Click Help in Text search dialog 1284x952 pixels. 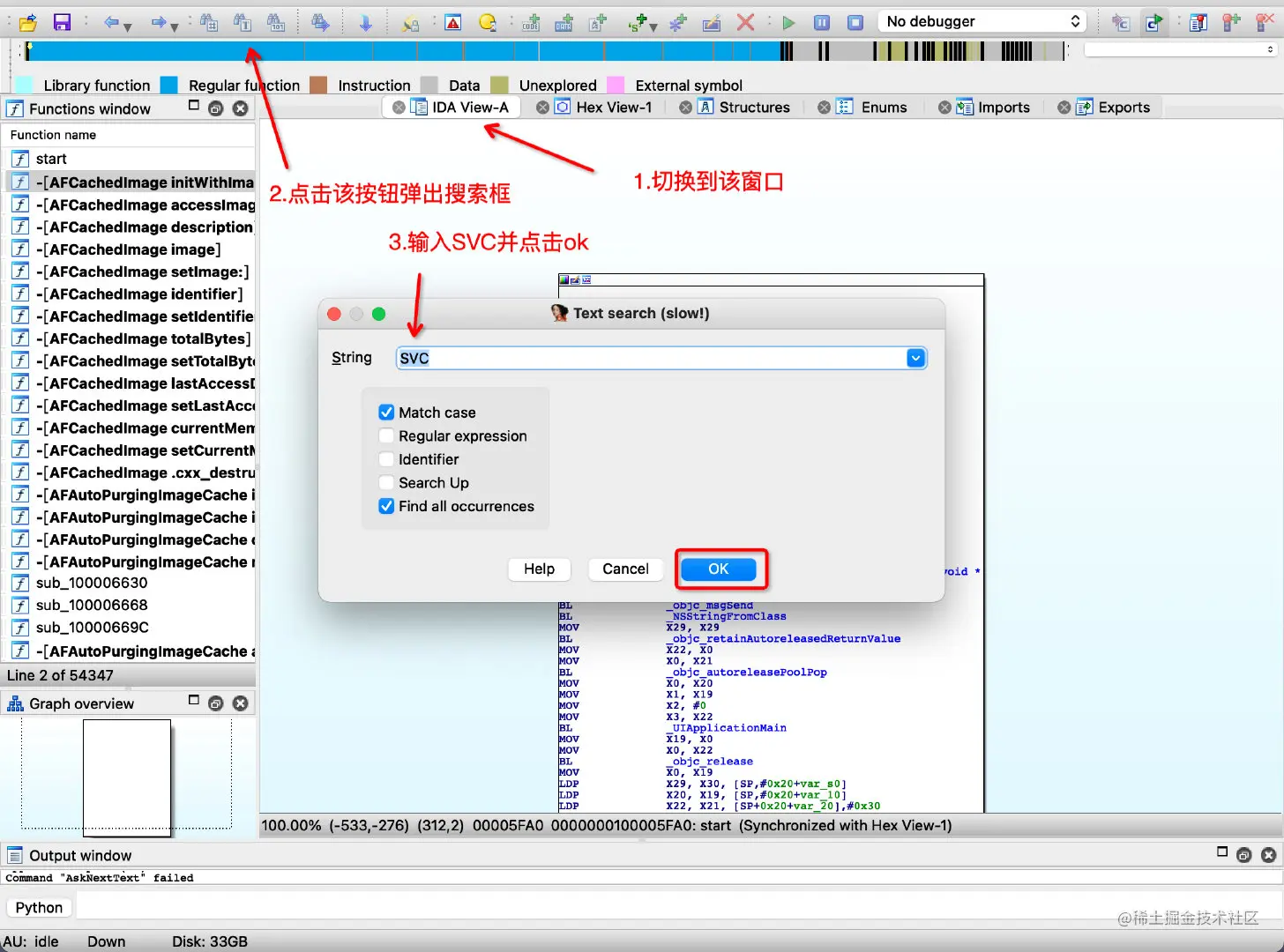539,569
